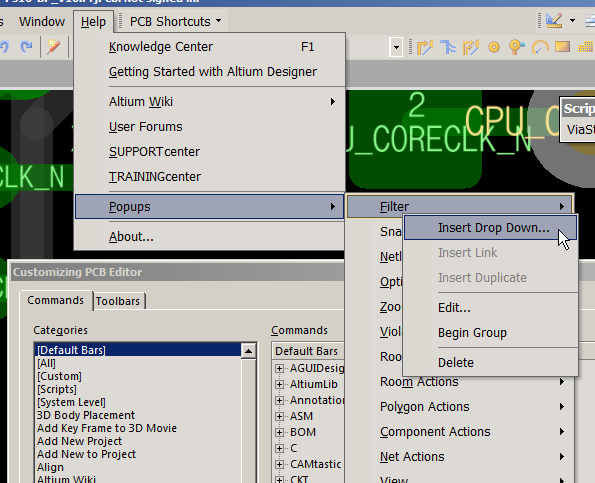Open the Window menu
This screenshot has height=483, width=595.
pos(42,22)
